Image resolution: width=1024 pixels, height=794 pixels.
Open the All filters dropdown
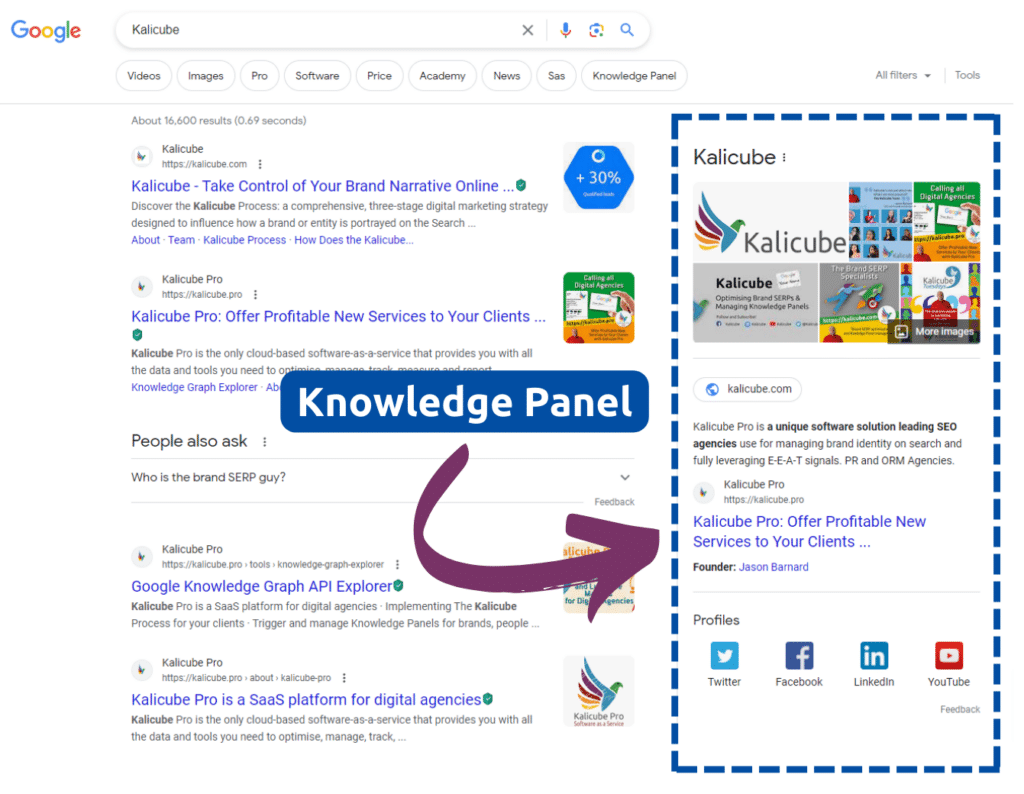point(903,75)
